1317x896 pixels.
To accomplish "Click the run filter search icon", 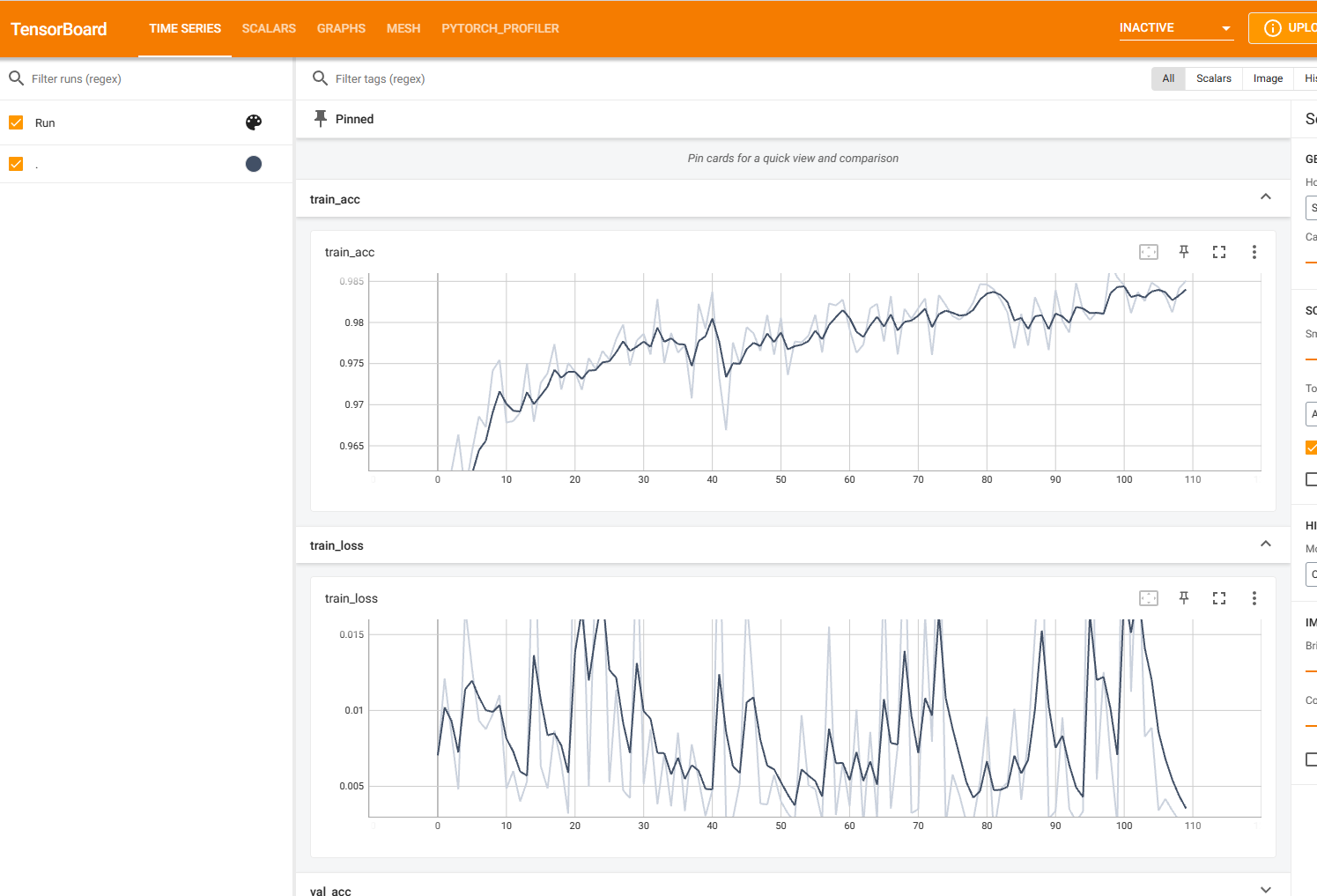I will pyautogui.click(x=16, y=78).
